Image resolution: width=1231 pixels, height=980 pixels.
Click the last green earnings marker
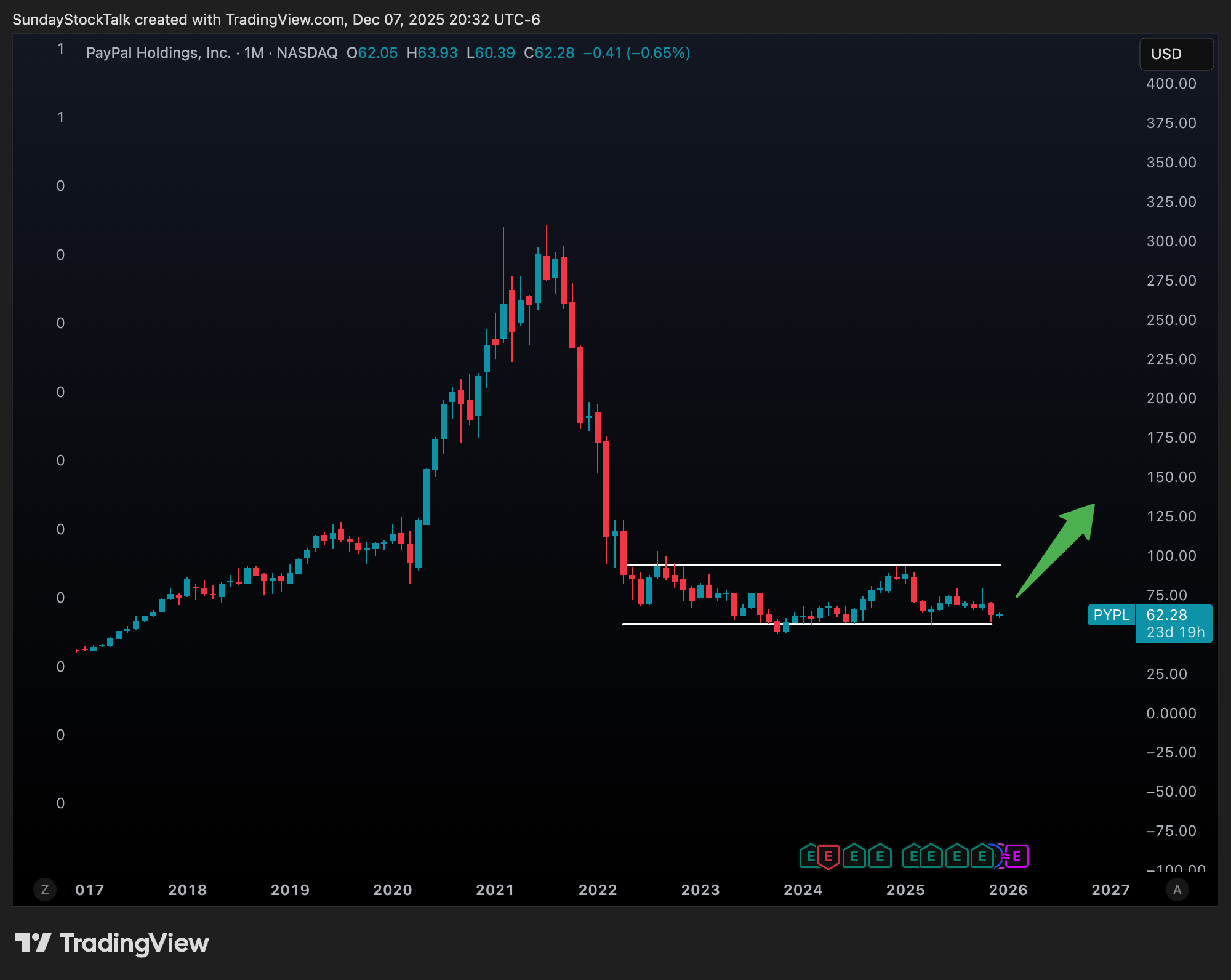[x=982, y=856]
